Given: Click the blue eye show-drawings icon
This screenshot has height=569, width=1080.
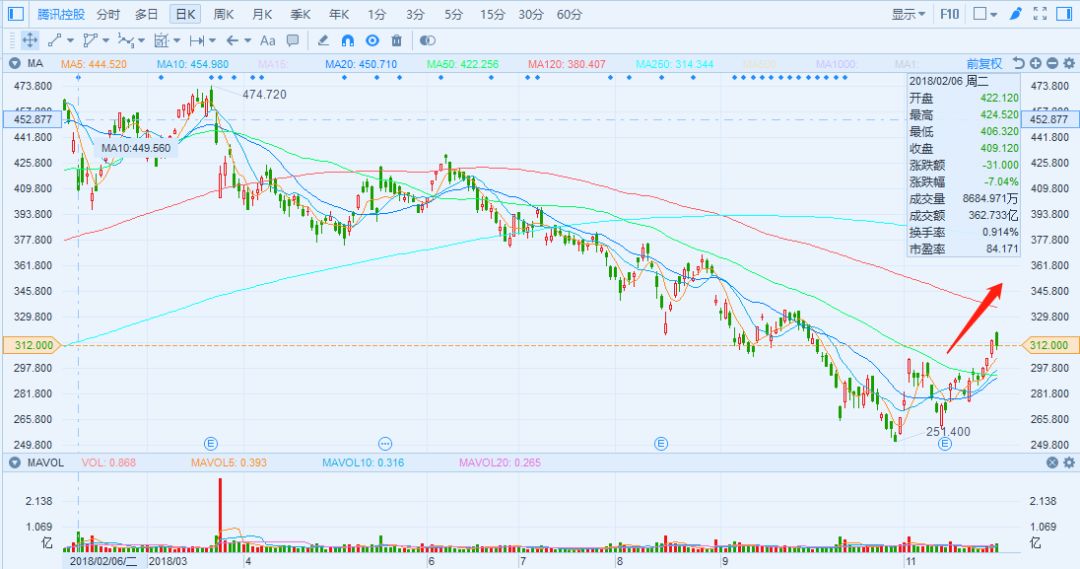Looking at the screenshot, I should (373, 41).
